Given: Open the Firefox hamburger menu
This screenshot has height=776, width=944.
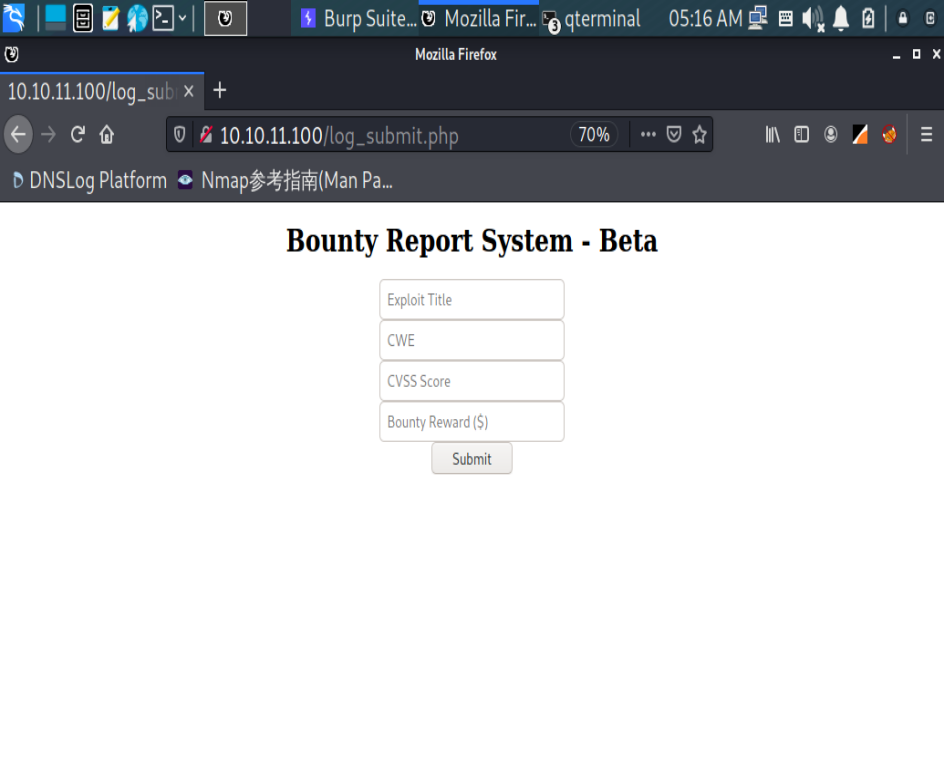Looking at the screenshot, I should tap(927, 134).
